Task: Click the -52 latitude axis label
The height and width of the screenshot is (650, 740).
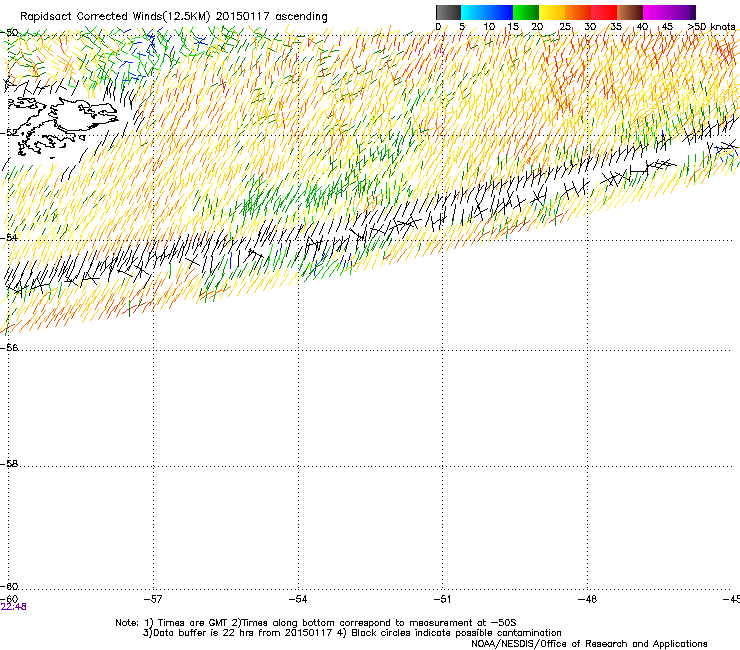Action: pos(9,133)
